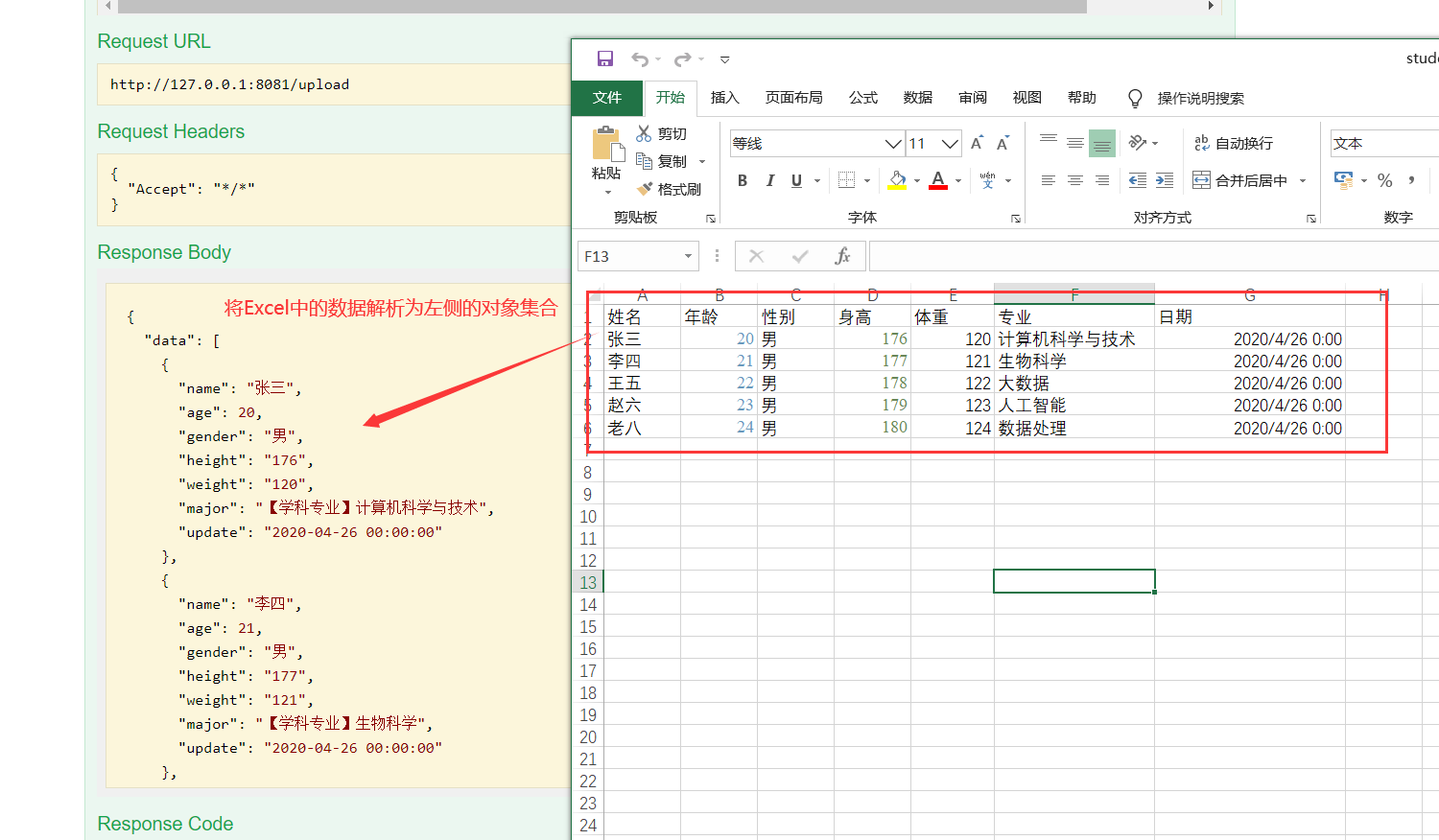The width and height of the screenshot is (1439, 840).
Task: Click the Decrease Font Size icon
Action: pyautogui.click(x=1003, y=143)
